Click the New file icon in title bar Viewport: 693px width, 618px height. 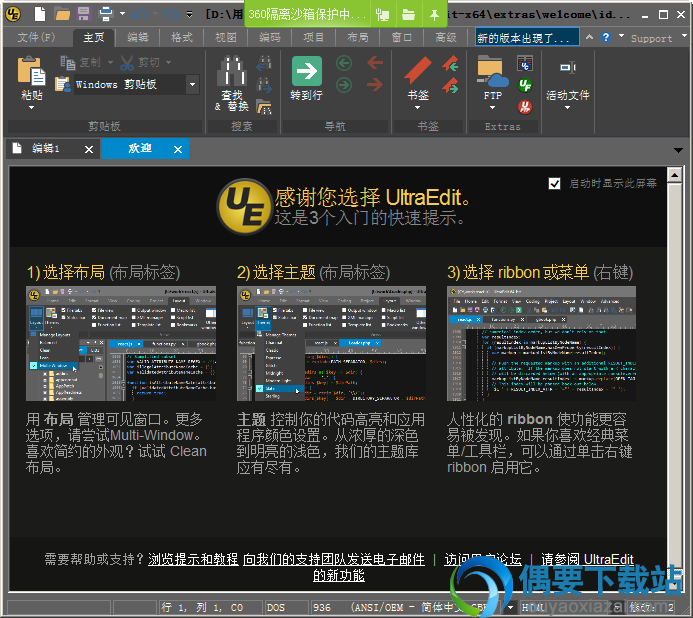40,14
